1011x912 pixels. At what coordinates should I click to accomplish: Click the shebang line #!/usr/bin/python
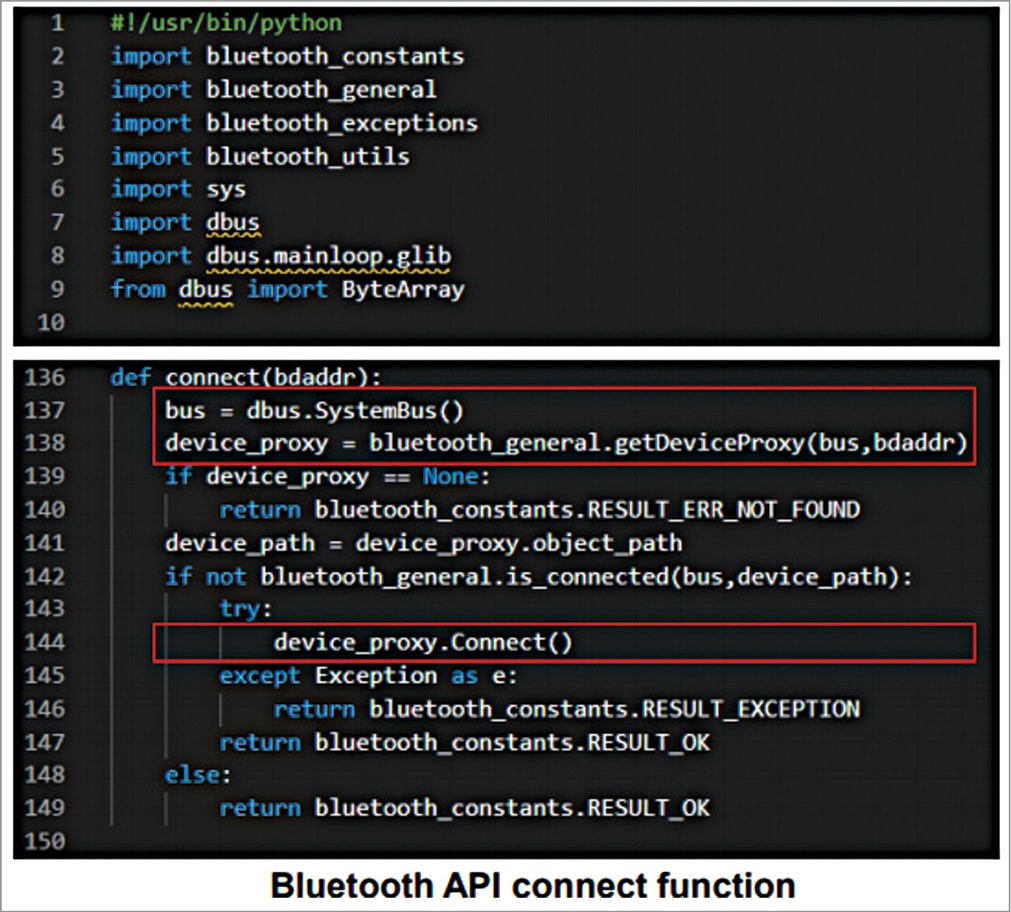click(x=226, y=22)
